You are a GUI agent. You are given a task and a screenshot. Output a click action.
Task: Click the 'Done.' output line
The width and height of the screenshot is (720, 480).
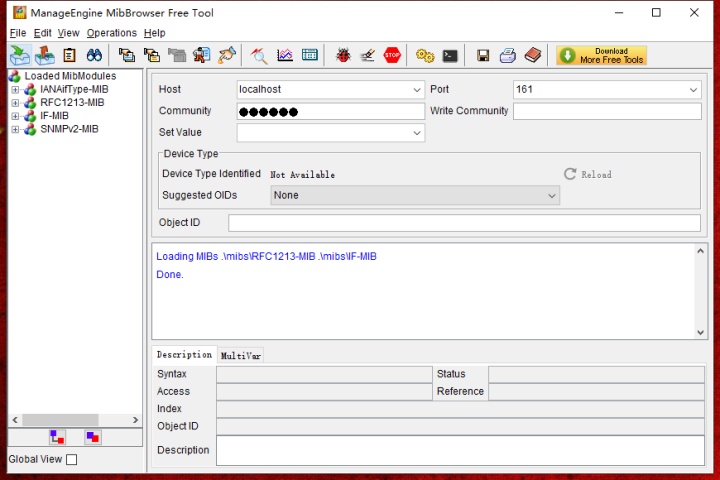(x=170, y=274)
